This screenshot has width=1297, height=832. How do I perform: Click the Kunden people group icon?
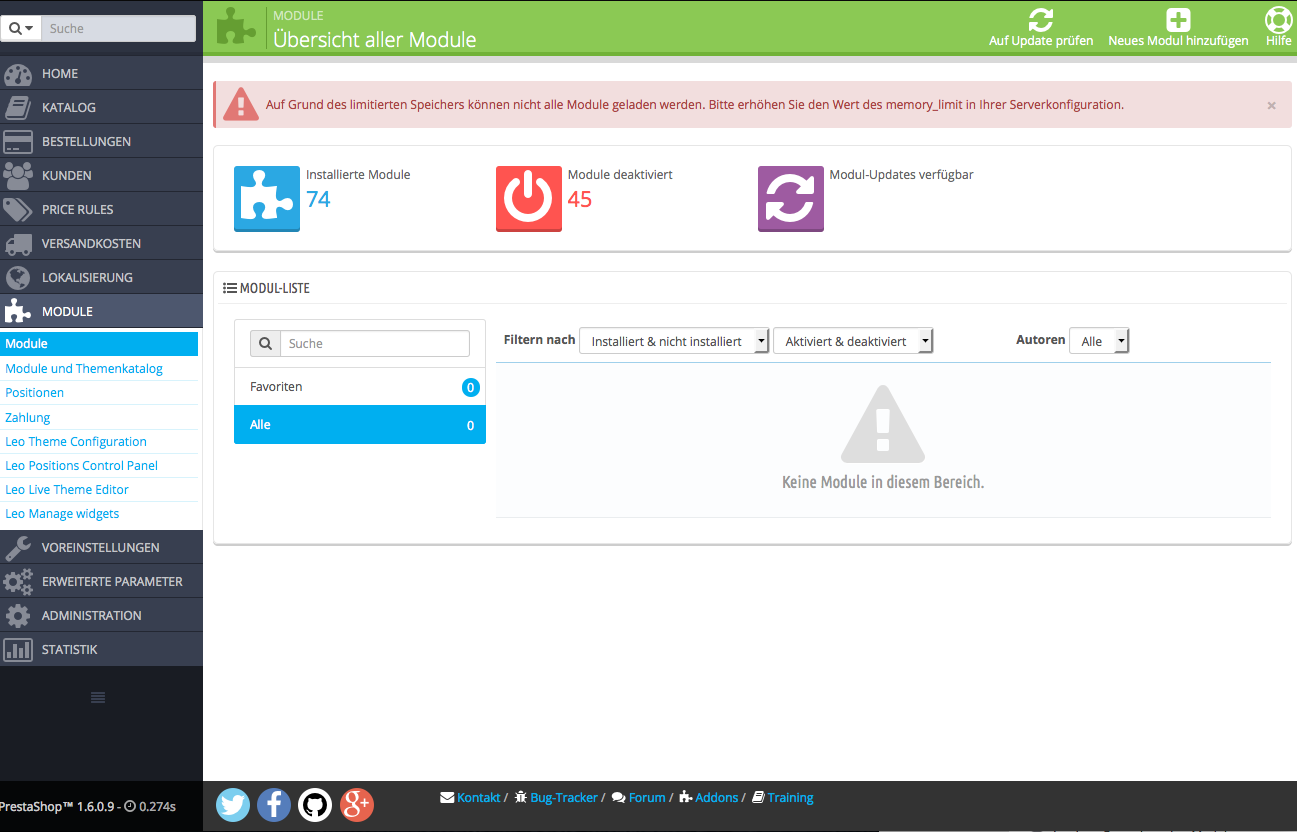(18, 176)
